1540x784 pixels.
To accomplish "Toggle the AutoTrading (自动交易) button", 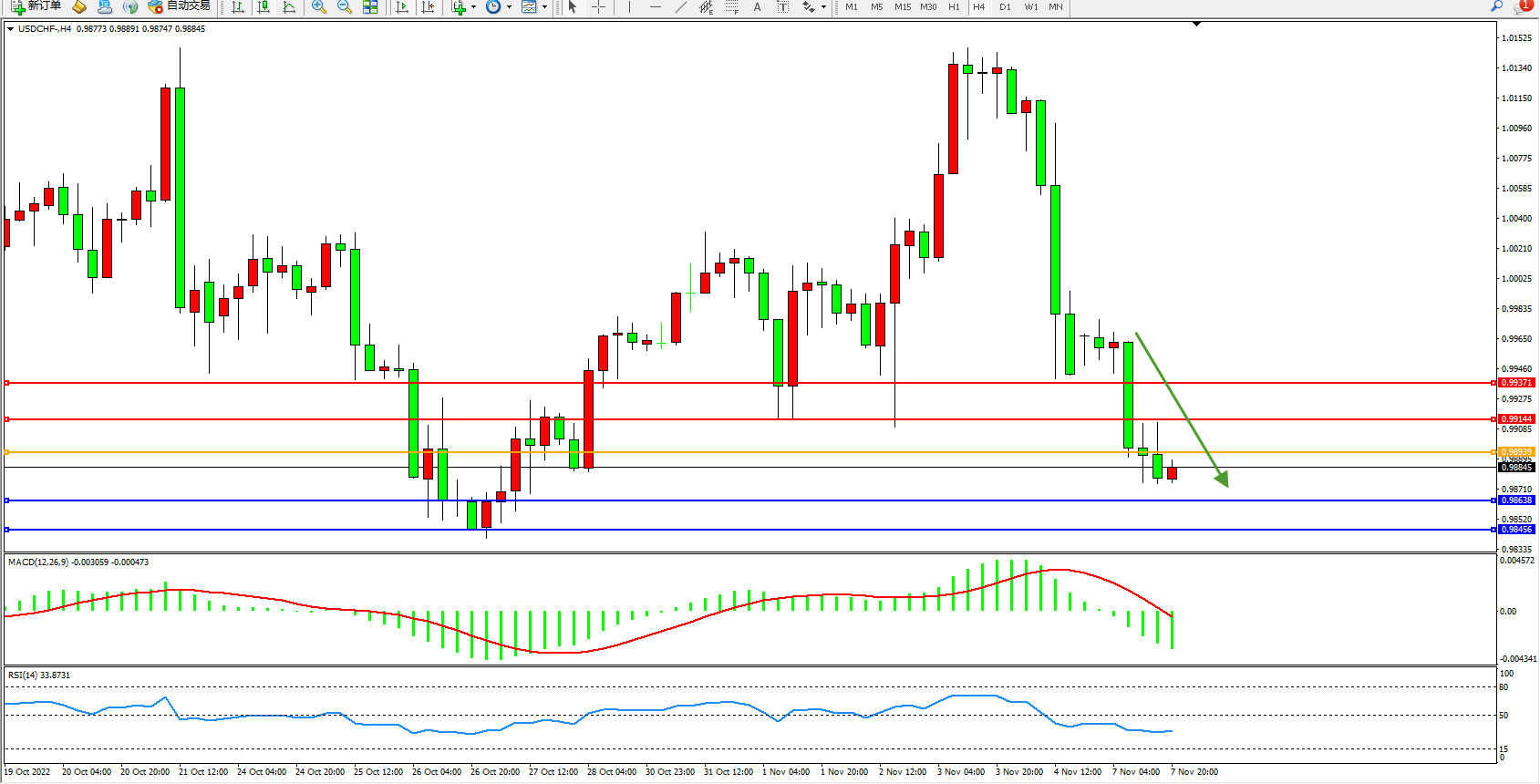I will click(x=179, y=6).
